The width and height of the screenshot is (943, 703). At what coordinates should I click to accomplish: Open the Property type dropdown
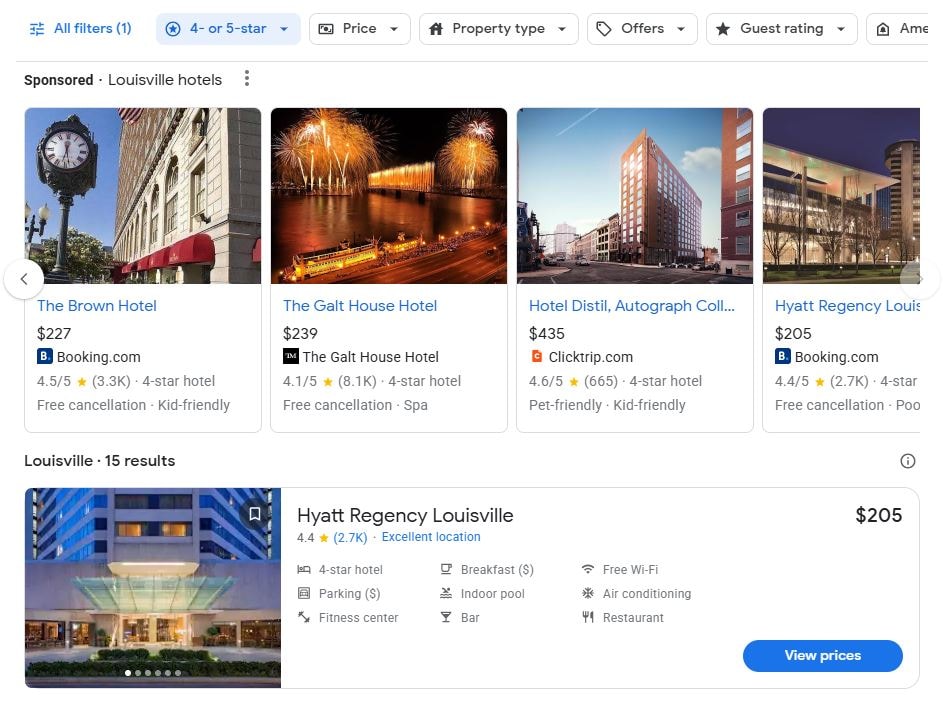499,28
